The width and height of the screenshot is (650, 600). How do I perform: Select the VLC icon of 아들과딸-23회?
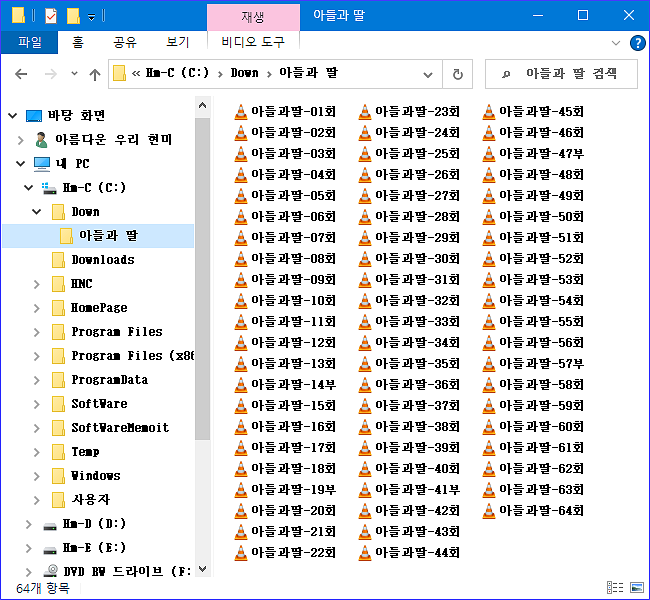pos(365,112)
